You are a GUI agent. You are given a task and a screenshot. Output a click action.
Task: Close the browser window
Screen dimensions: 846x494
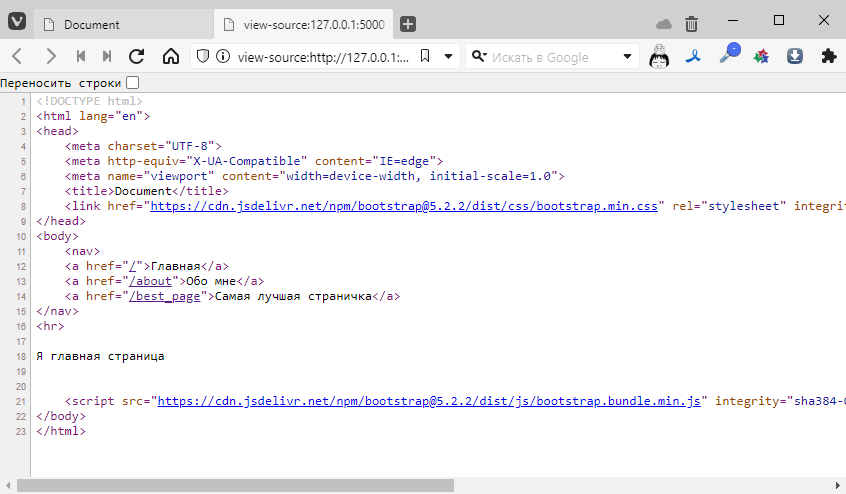coord(824,21)
